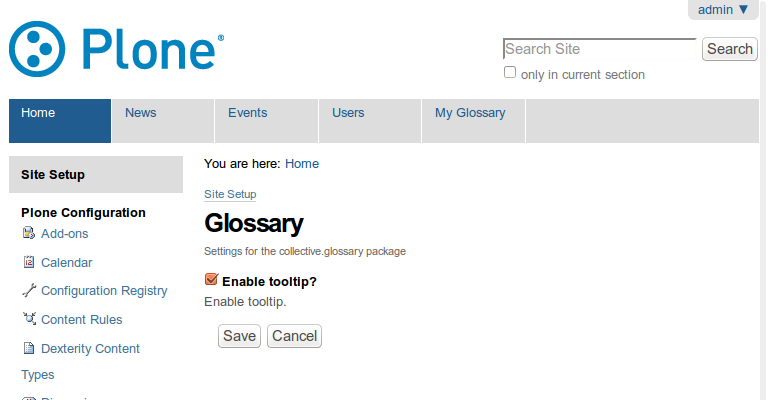Viewport: 768px width, 400px height.
Task: Click the Home breadcrumb link
Action: tap(302, 164)
